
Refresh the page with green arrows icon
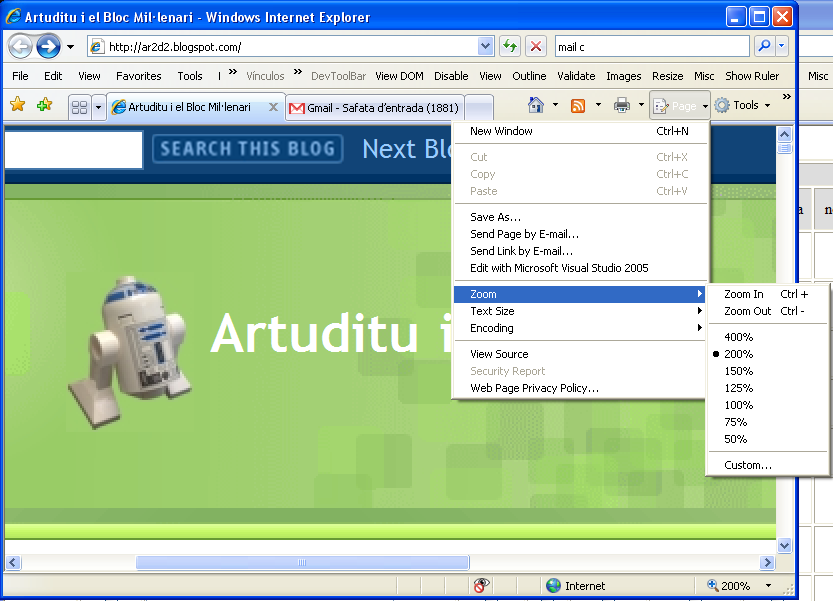tap(510, 47)
